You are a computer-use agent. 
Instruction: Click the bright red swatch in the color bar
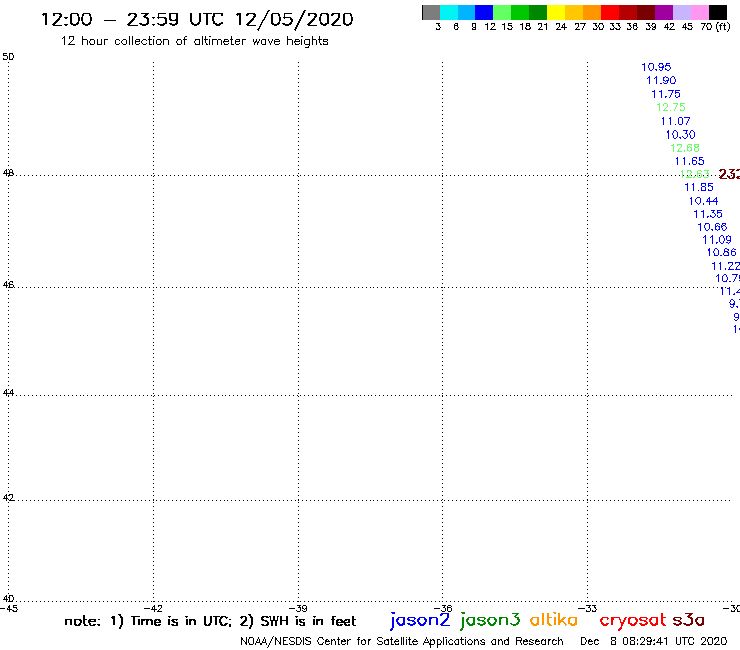pos(610,12)
